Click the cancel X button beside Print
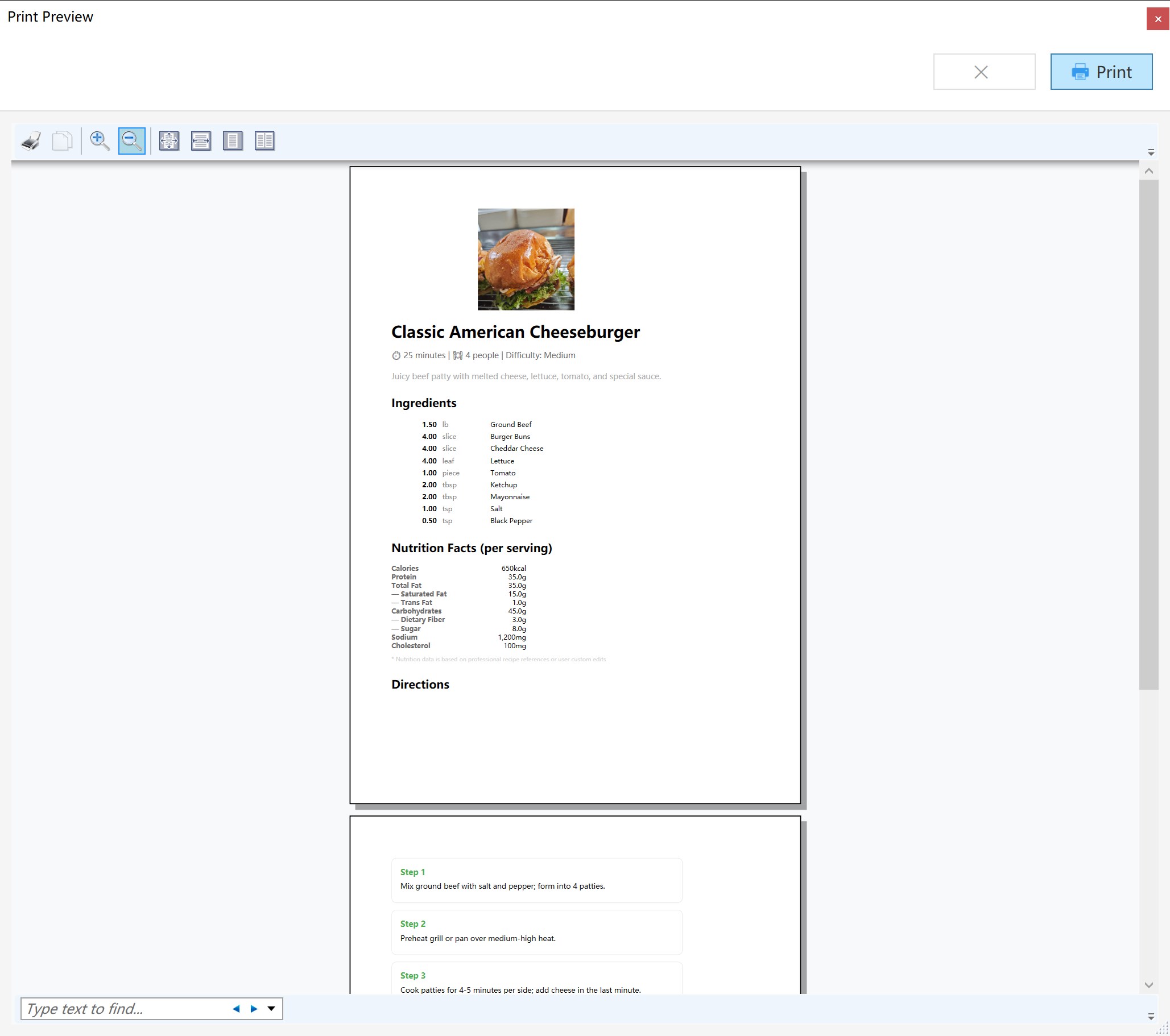The image size is (1170, 1036). coord(984,72)
